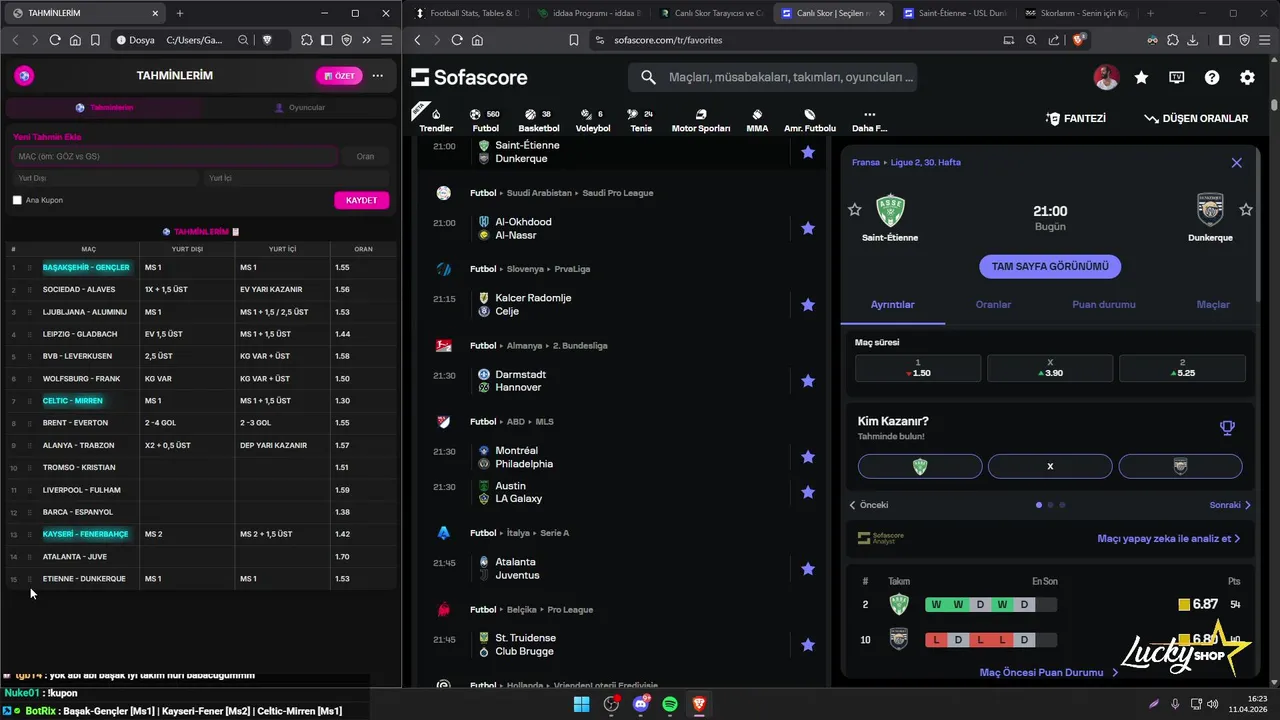Image resolution: width=1280 pixels, height=720 pixels.
Task: Click the Sofascore logo
Action: pyautogui.click(x=469, y=77)
